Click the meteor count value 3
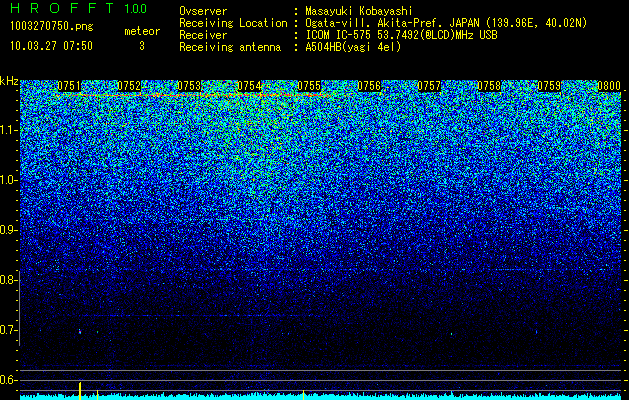Screen dimensions: 629x400 pos(142,46)
